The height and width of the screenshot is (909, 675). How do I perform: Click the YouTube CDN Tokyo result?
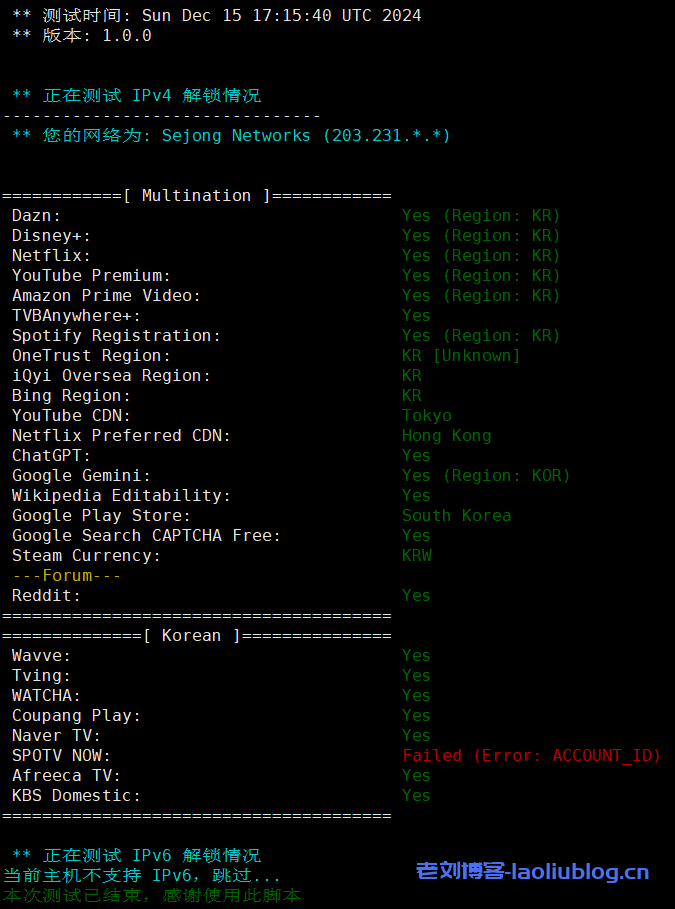427,416
